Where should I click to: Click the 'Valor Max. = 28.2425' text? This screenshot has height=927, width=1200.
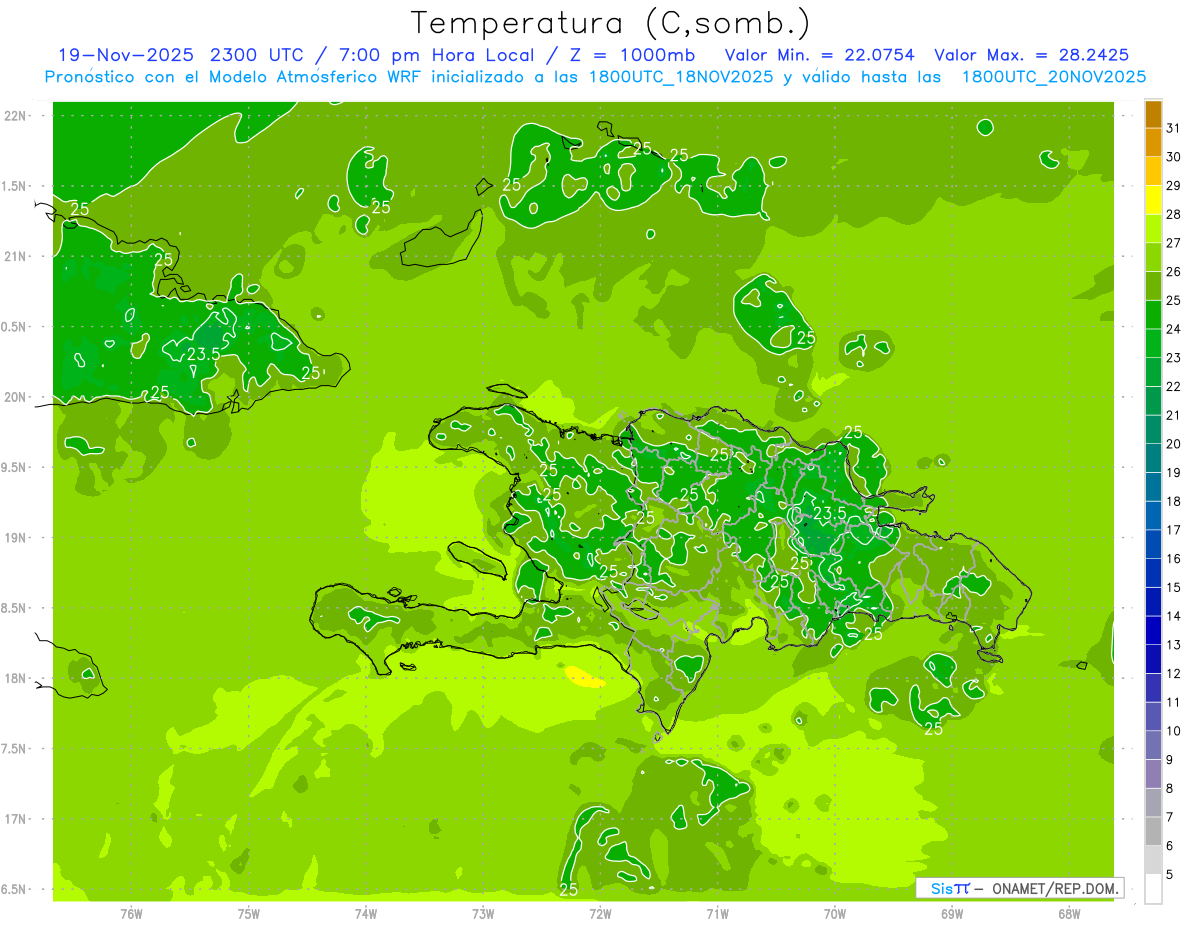(x=1032, y=55)
